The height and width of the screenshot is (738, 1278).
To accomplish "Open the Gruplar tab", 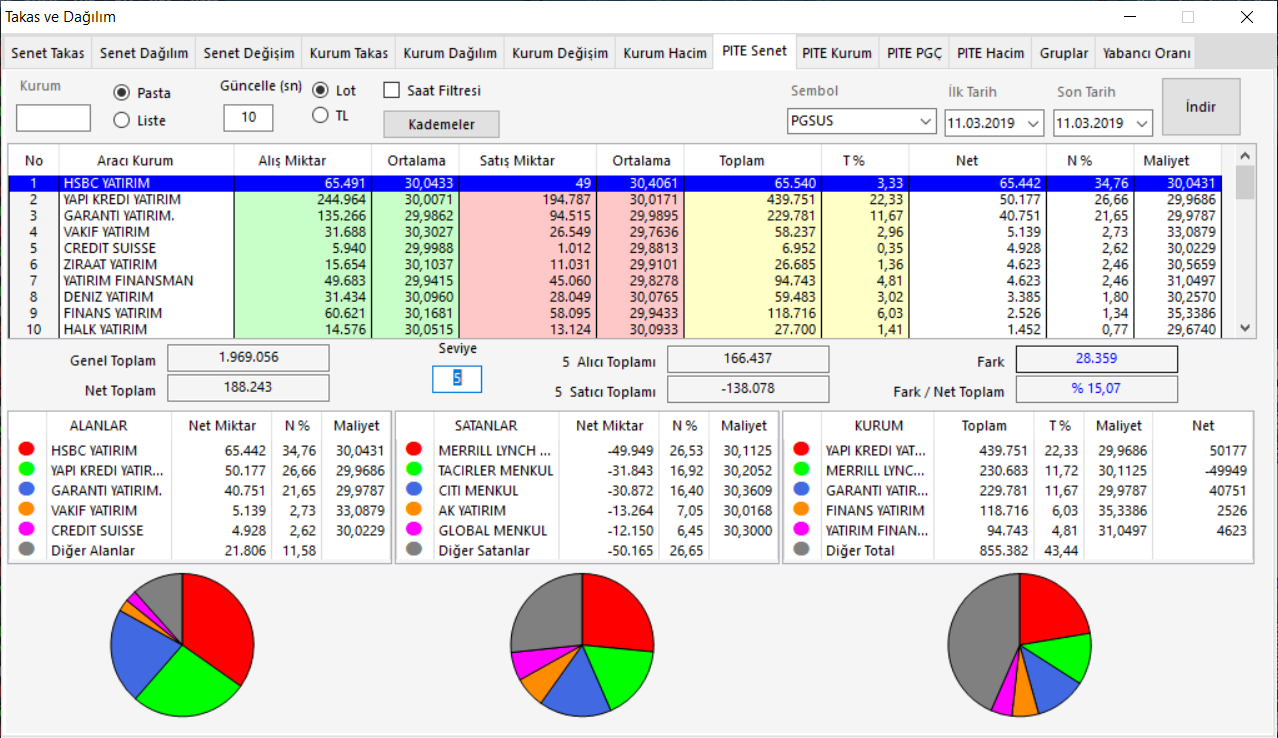I will pos(1064,53).
